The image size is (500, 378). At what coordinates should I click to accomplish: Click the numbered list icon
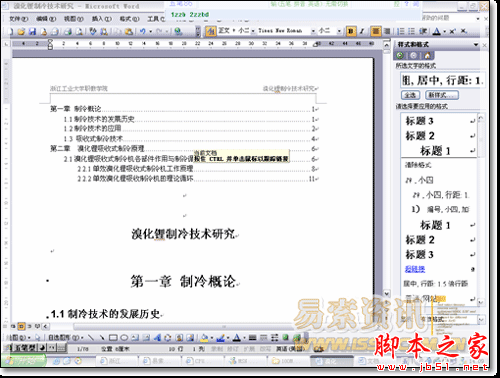(401, 31)
